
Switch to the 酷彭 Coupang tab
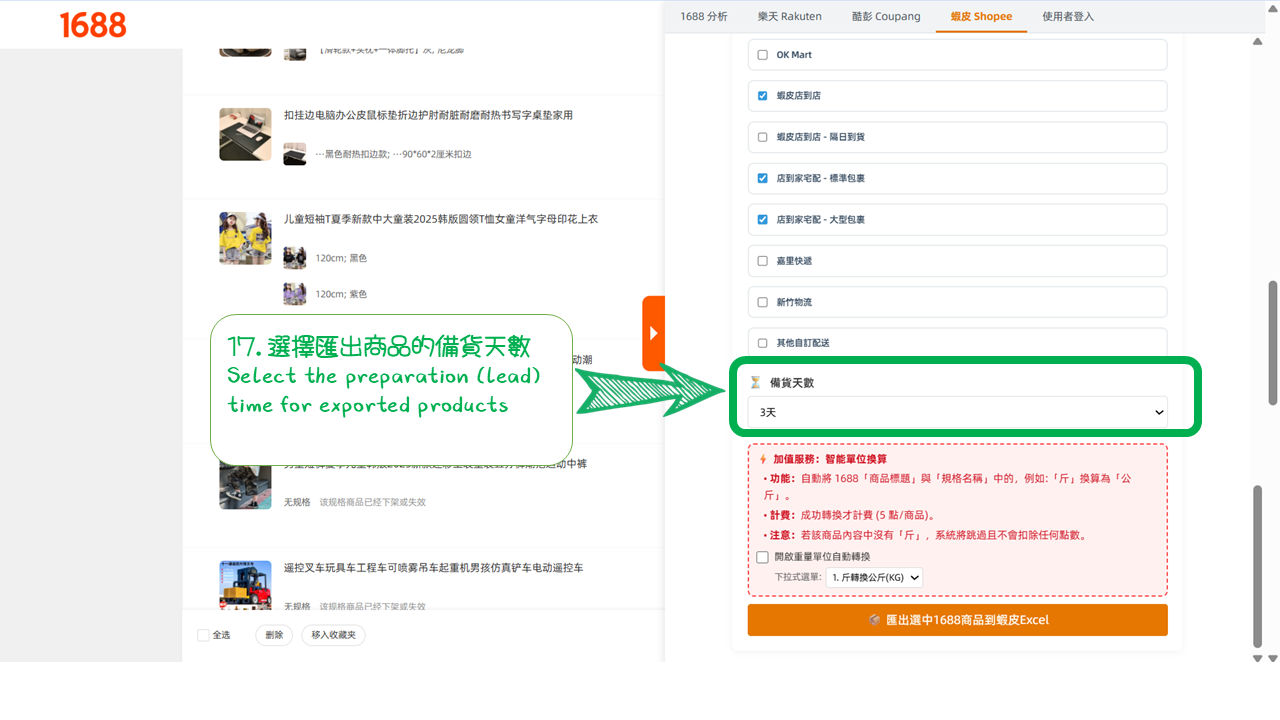(x=885, y=16)
